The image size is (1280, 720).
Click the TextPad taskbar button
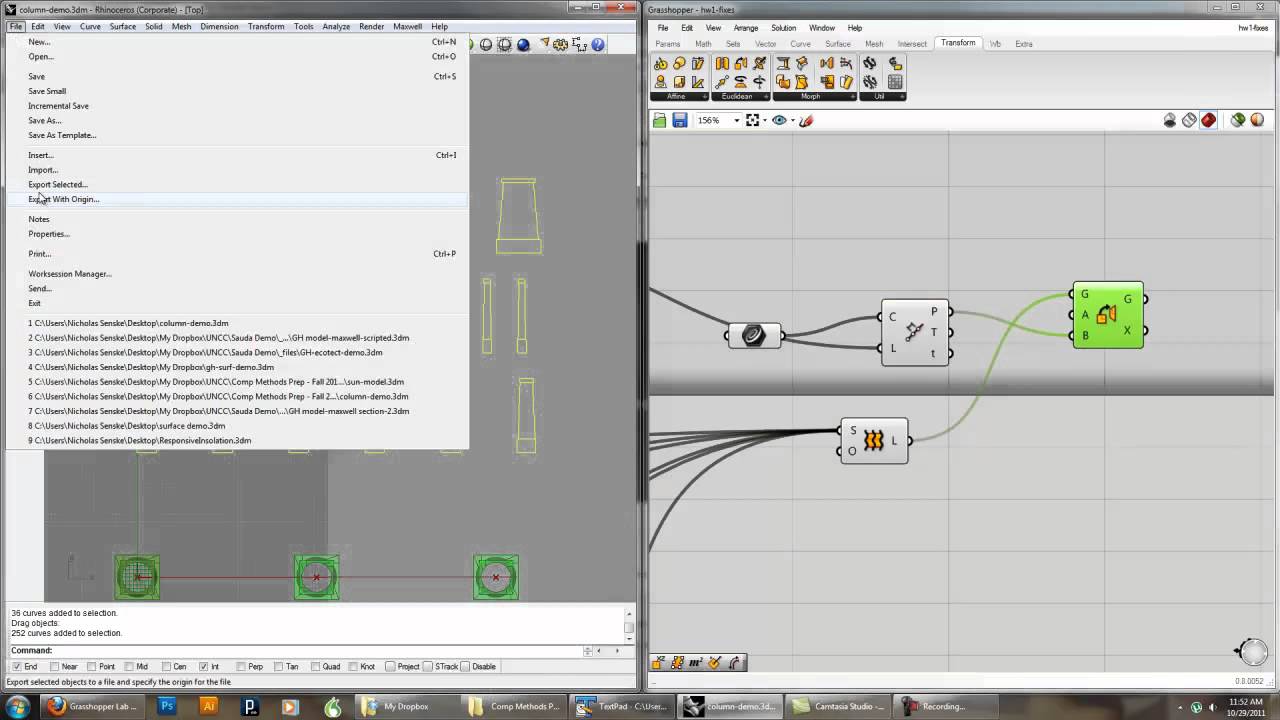point(621,706)
